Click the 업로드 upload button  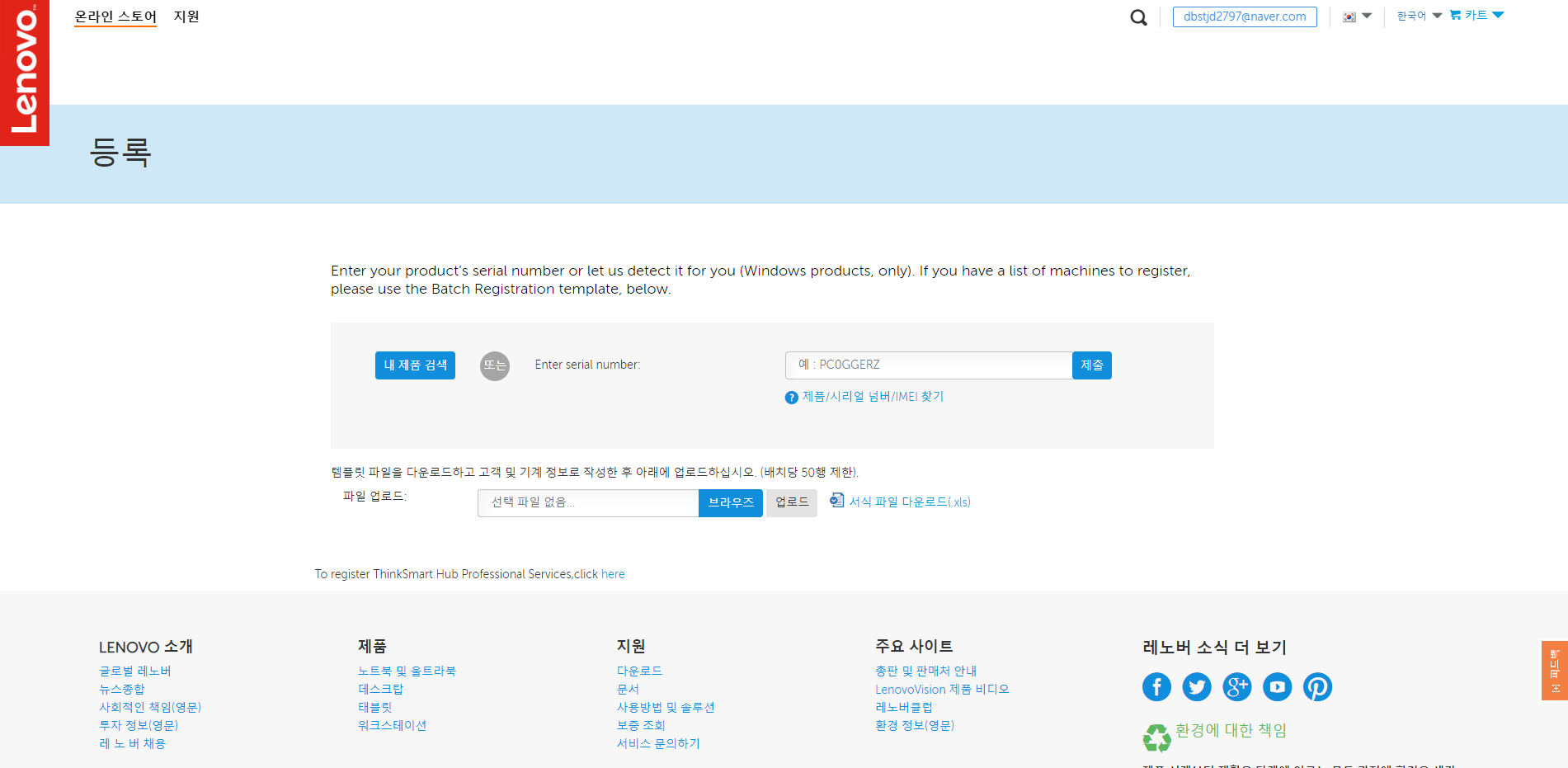point(792,503)
